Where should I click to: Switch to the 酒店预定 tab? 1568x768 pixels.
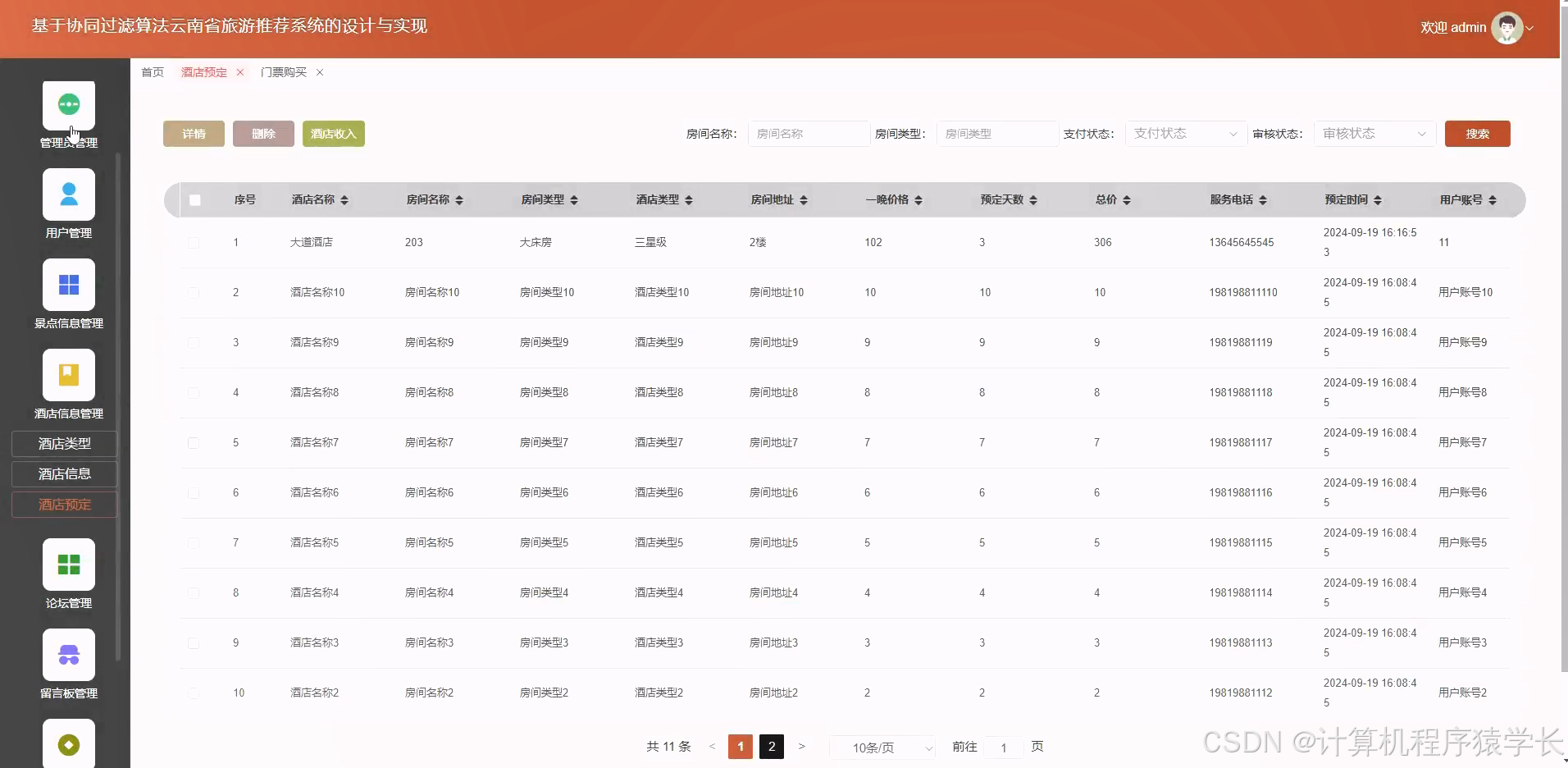204,72
